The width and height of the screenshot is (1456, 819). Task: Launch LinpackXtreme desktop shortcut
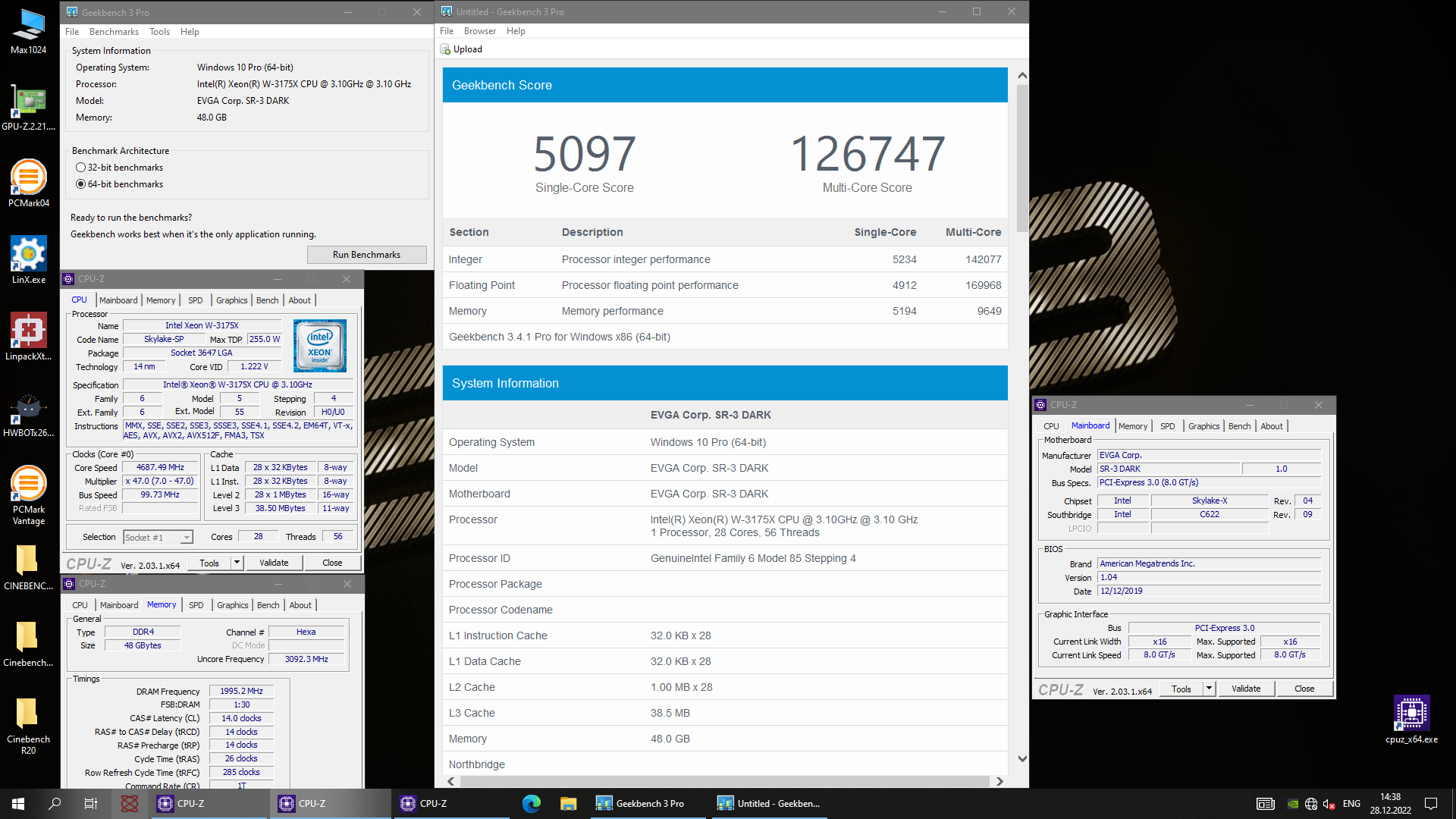click(x=28, y=337)
